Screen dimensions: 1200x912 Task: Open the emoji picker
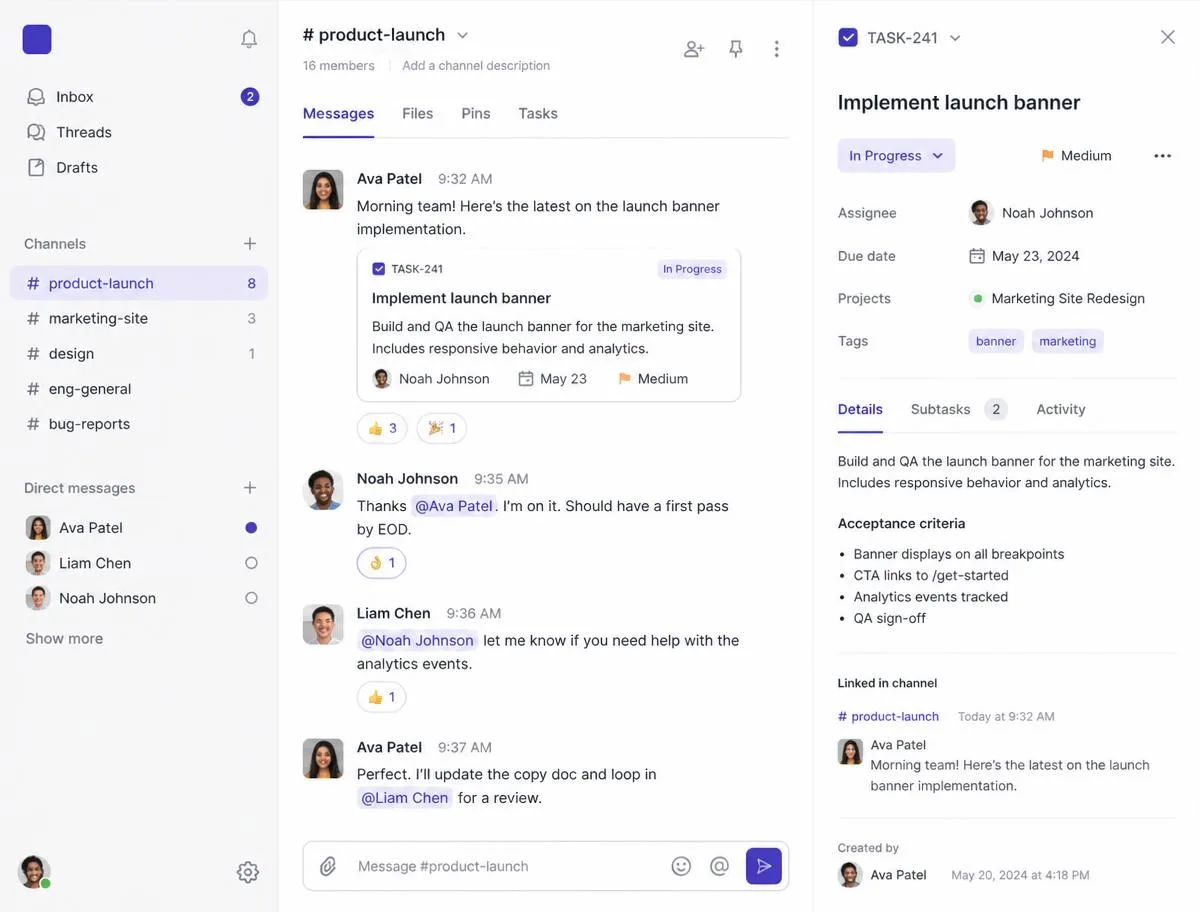tap(681, 866)
